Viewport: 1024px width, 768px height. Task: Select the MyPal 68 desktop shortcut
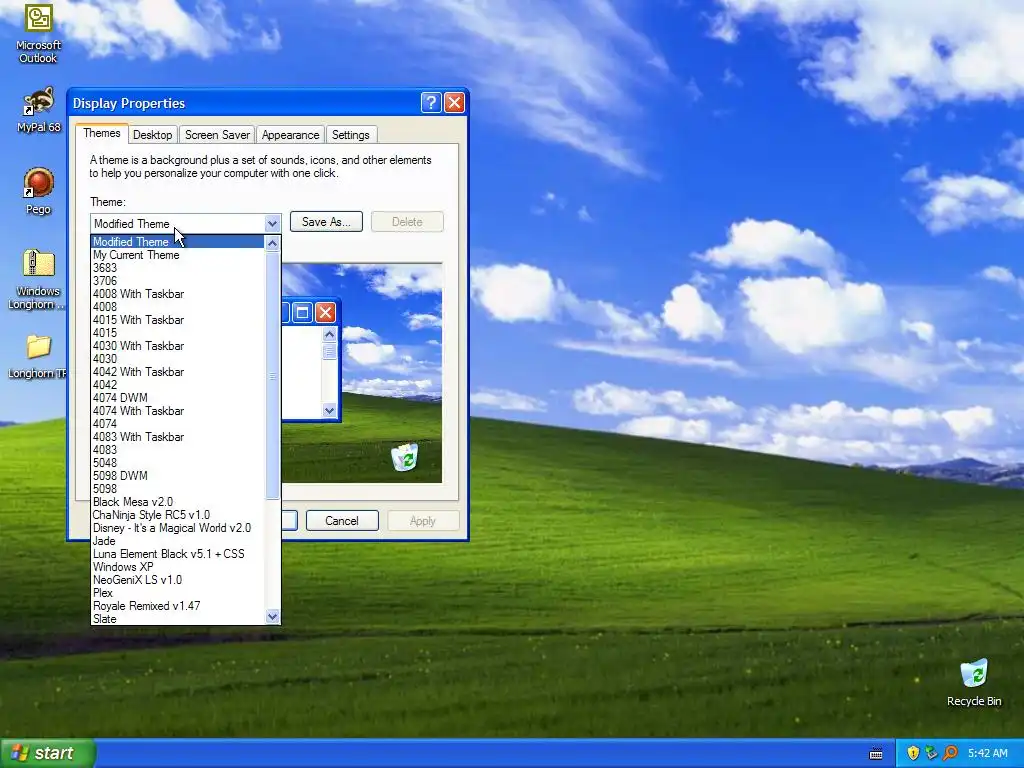(x=38, y=109)
